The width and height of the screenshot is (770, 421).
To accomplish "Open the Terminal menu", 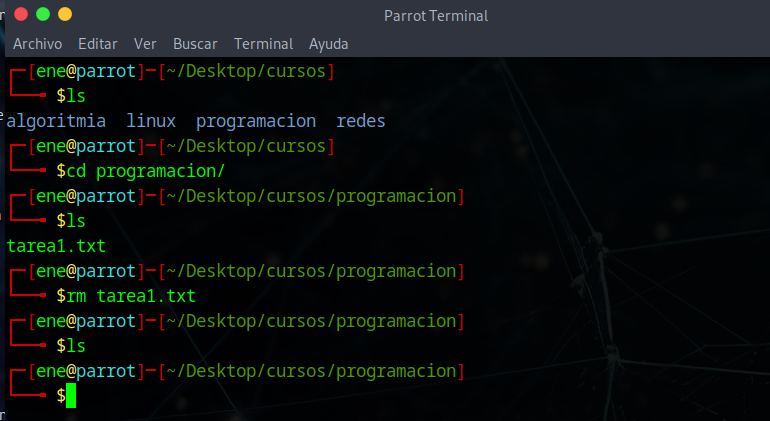I will tap(263, 44).
